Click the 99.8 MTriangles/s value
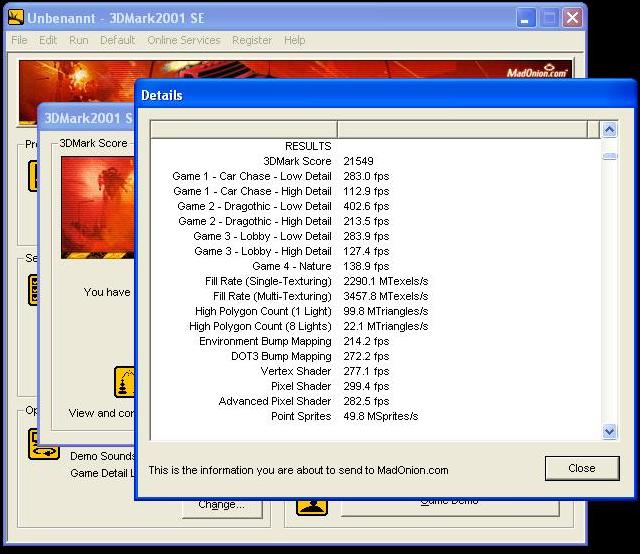The width and height of the screenshot is (640, 554). (x=386, y=311)
